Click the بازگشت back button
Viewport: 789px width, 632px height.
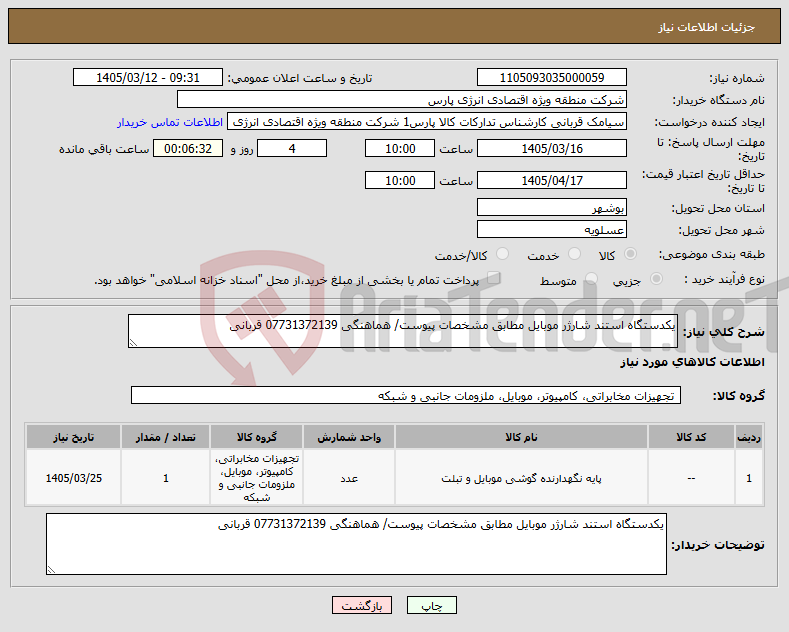coord(362,605)
